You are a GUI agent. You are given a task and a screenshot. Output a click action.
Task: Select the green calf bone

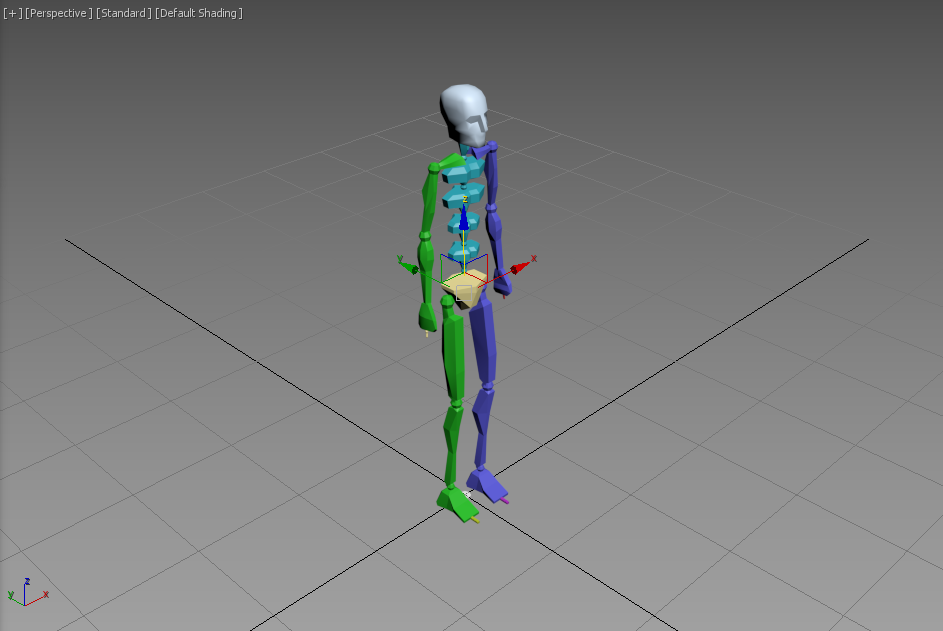[452, 445]
